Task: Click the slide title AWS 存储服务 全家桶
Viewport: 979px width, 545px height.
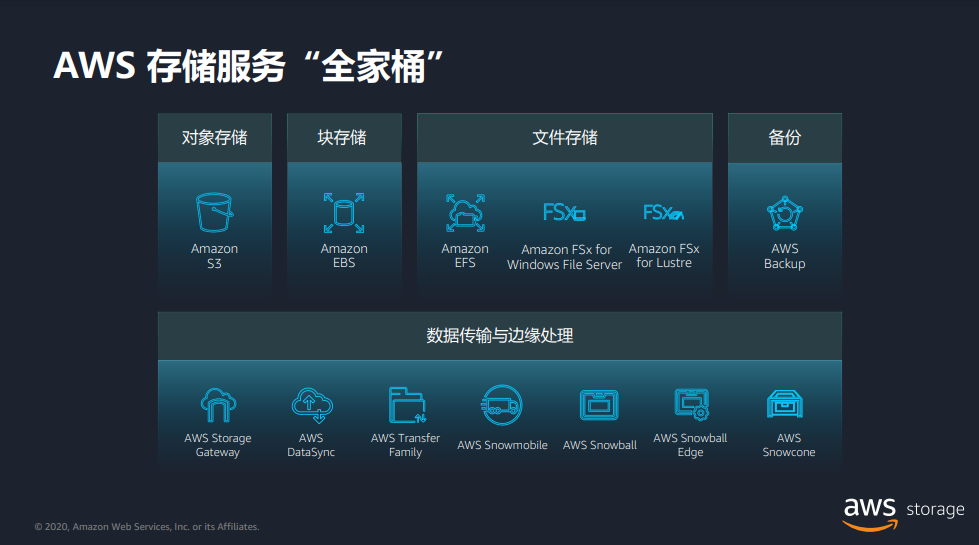Action: tap(248, 66)
